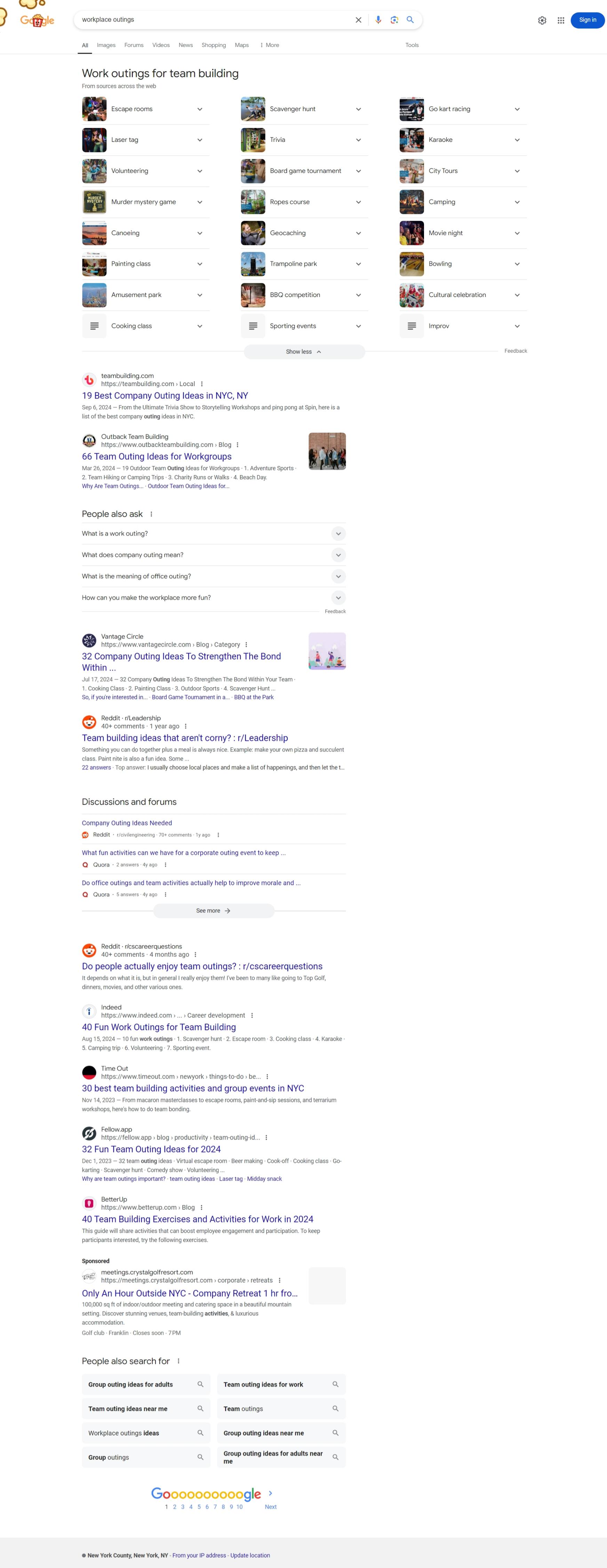
Task: Open People also ask options menu
Action: click(x=151, y=514)
